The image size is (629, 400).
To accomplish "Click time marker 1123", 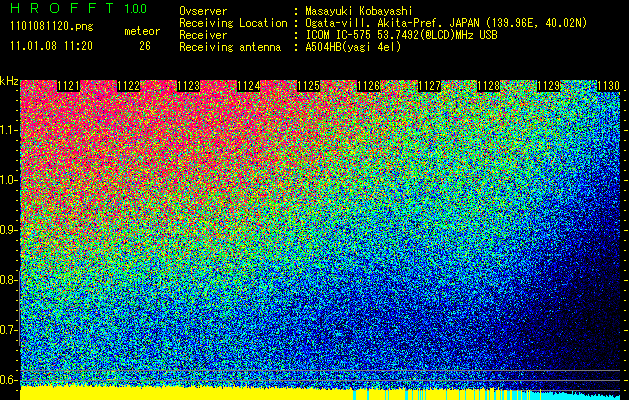I will [x=189, y=86].
